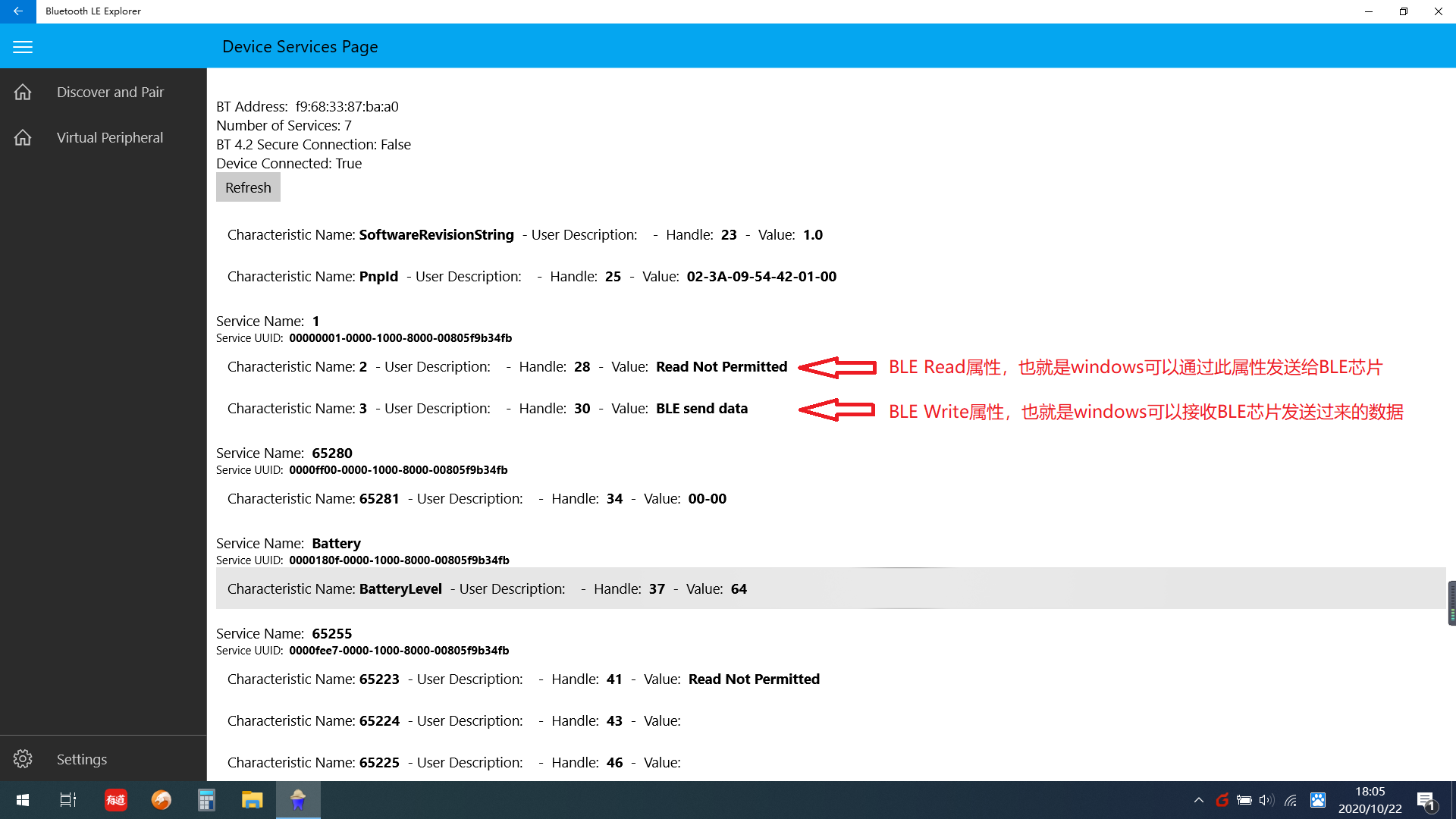Open File Explorer from the taskbar

pos(252,800)
